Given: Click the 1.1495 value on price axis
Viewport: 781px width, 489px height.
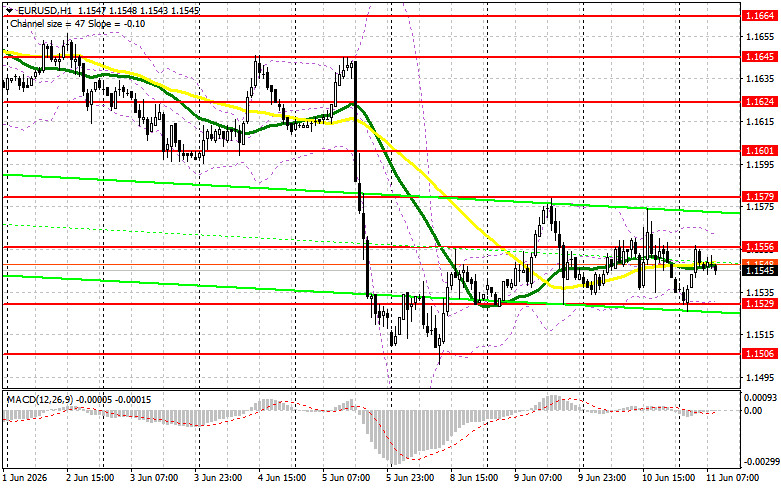Looking at the screenshot, I should [760, 378].
